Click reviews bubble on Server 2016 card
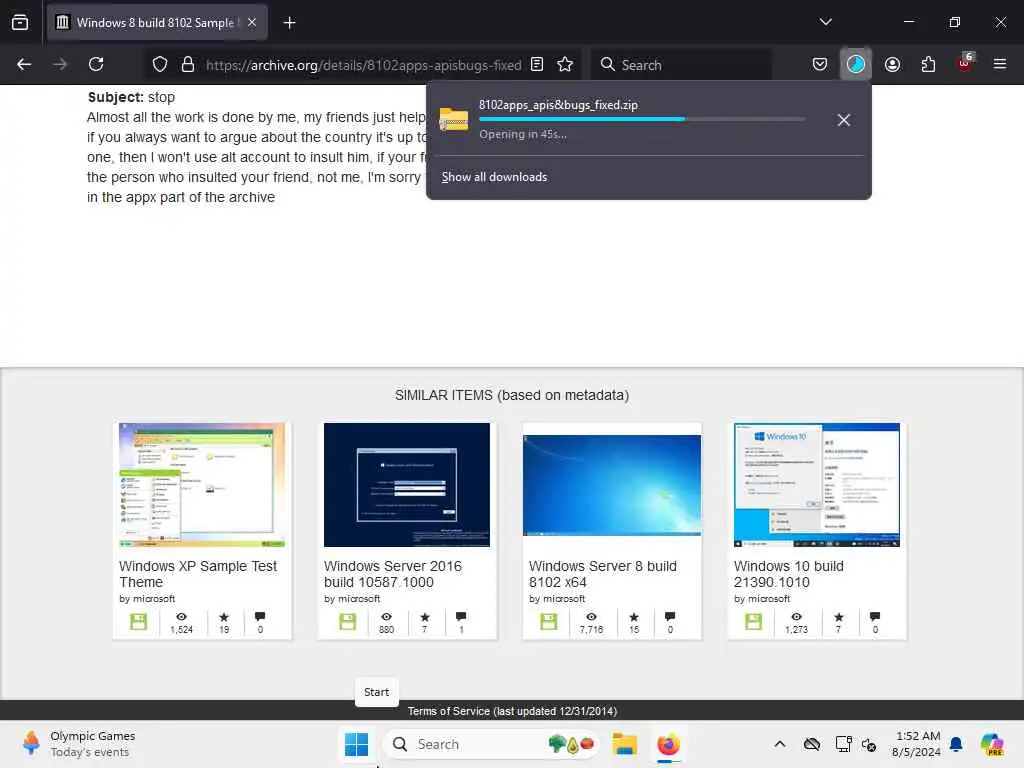Viewport: 1024px width, 768px height. (x=461, y=616)
